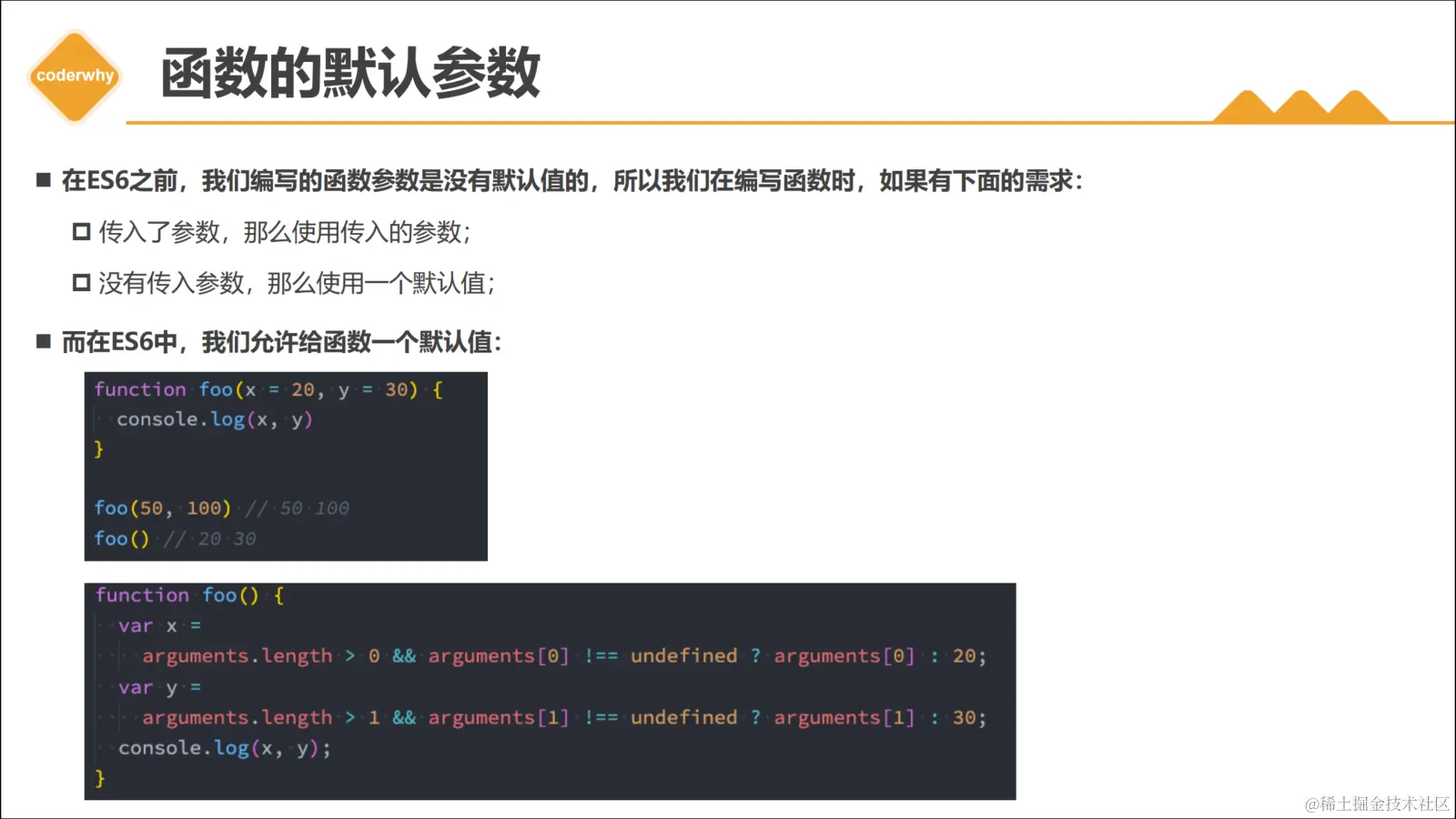Click the coderwhy logo badge
The width and height of the screenshot is (1456, 819).
point(76,76)
